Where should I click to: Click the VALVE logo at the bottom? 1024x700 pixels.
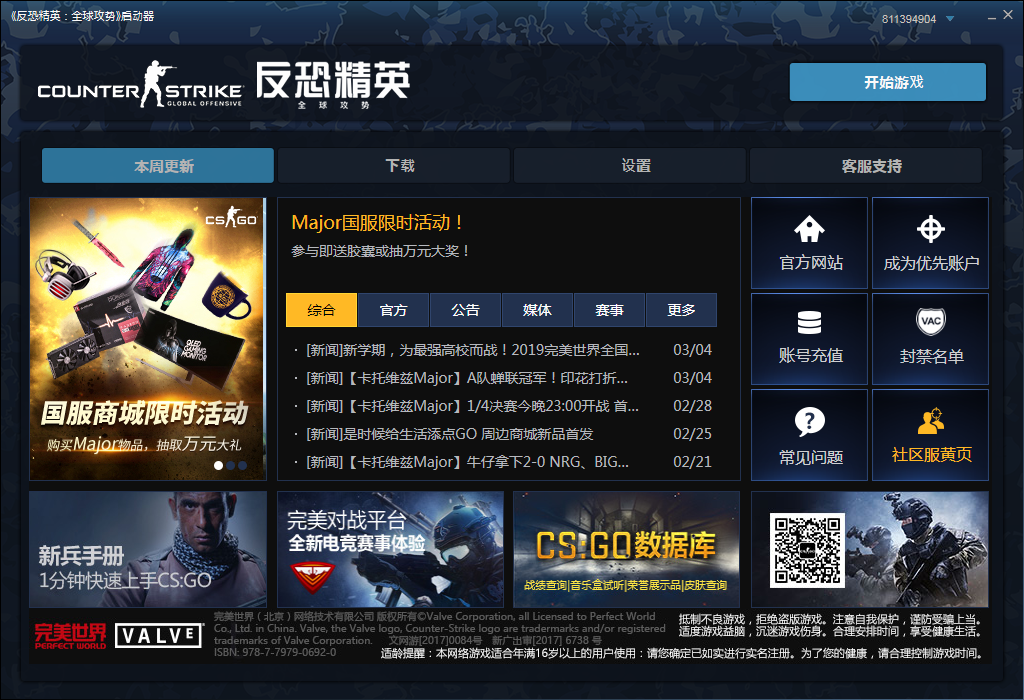158,635
